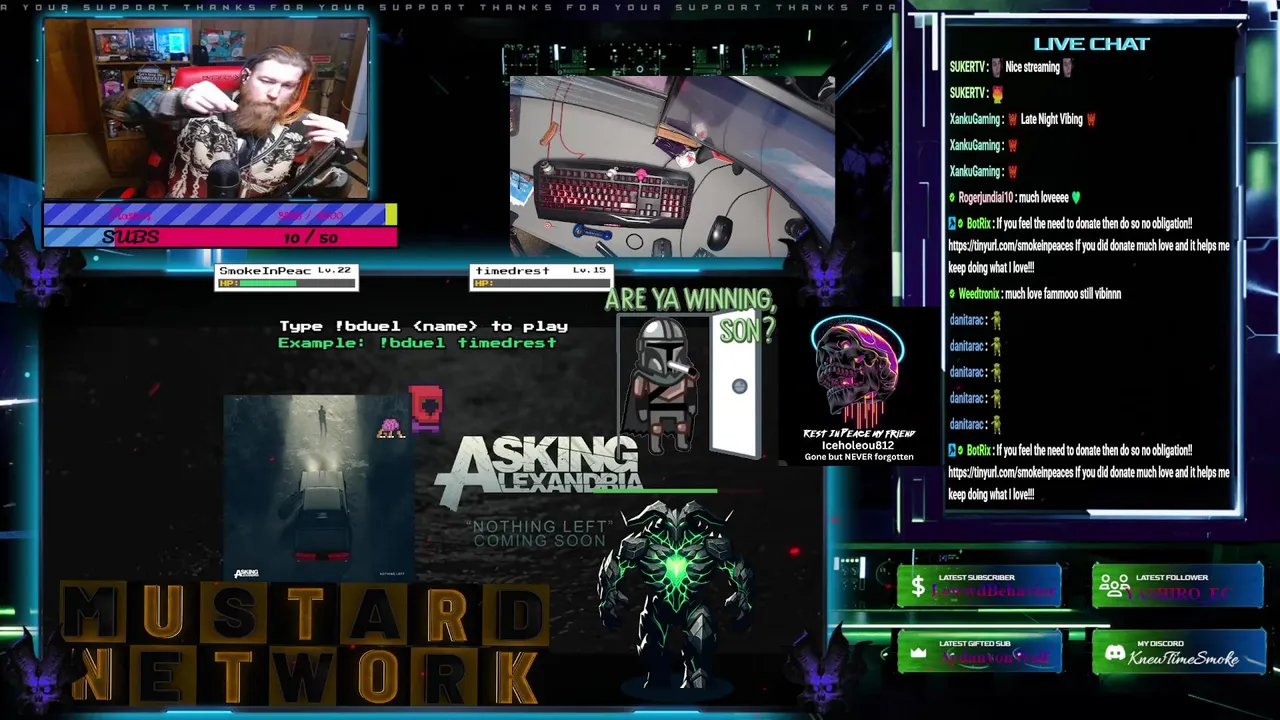
Task: Open the Latest Subscriber panel
Action: tap(980, 586)
